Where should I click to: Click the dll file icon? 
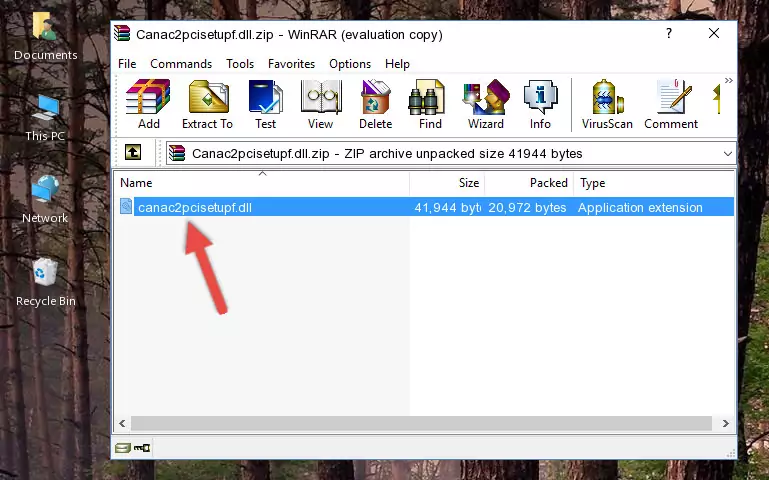coord(126,206)
